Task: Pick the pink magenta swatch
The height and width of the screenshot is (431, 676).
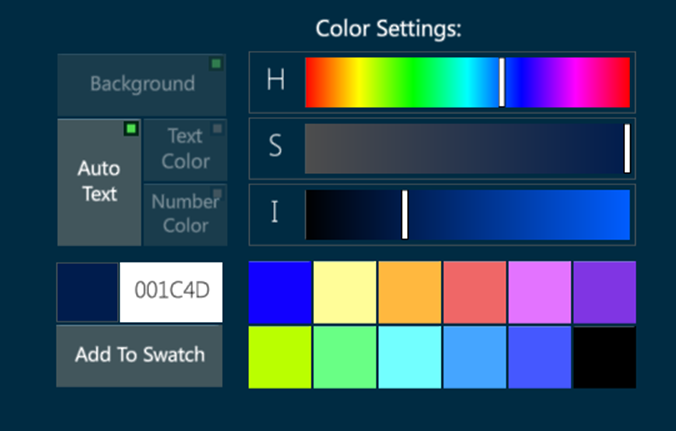Action: pos(540,292)
